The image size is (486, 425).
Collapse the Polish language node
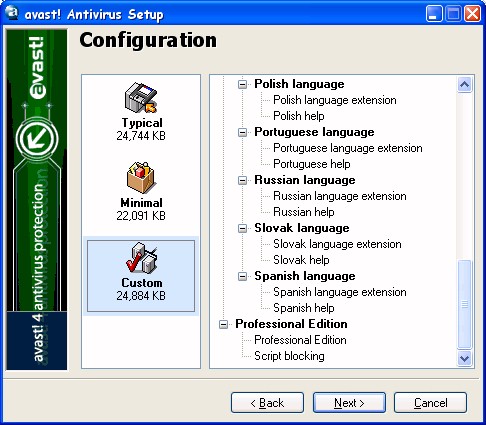pyautogui.click(x=243, y=84)
